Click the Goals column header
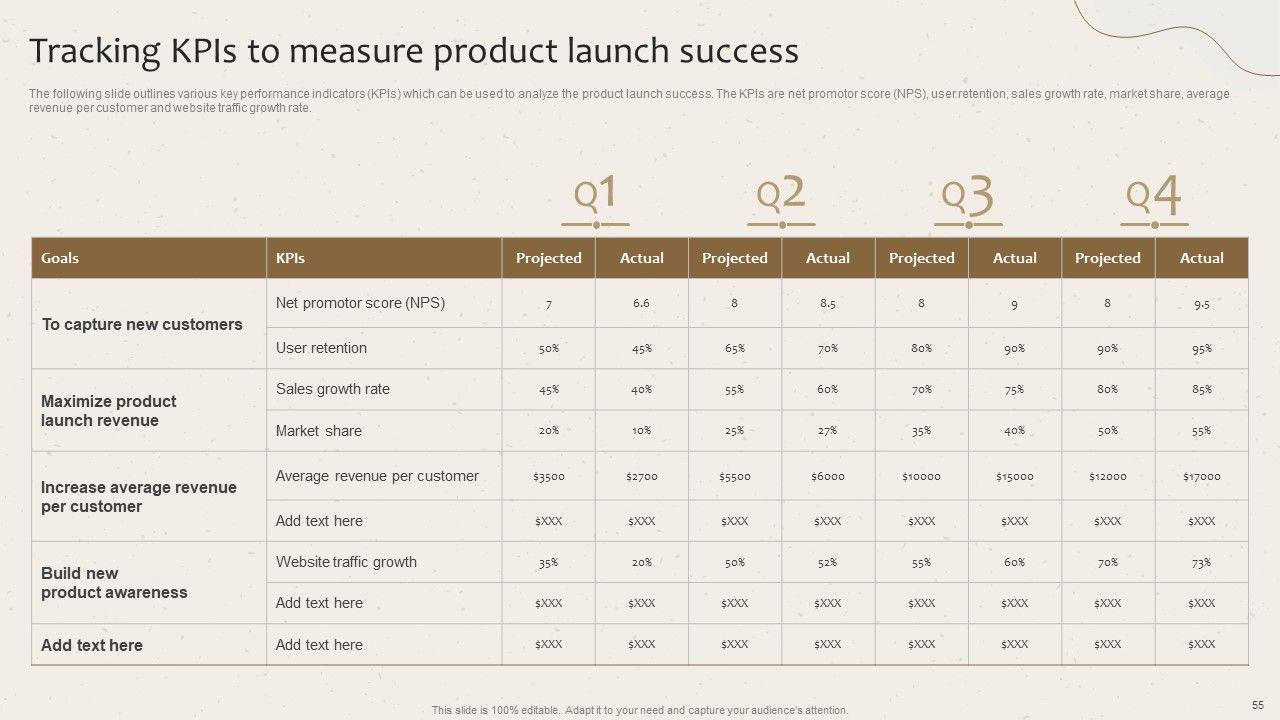This screenshot has height=720, width=1280. pyautogui.click(x=60, y=258)
